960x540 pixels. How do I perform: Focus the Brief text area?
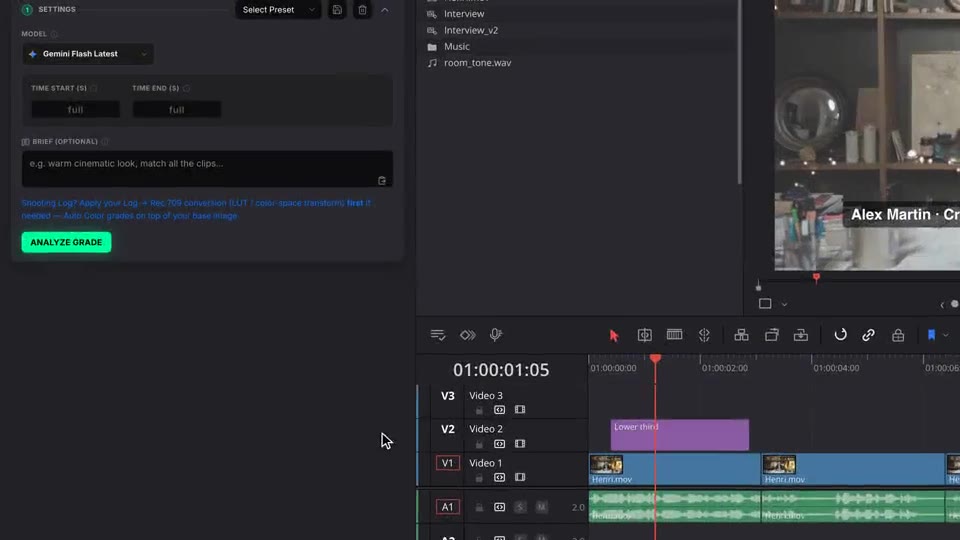[207, 168]
